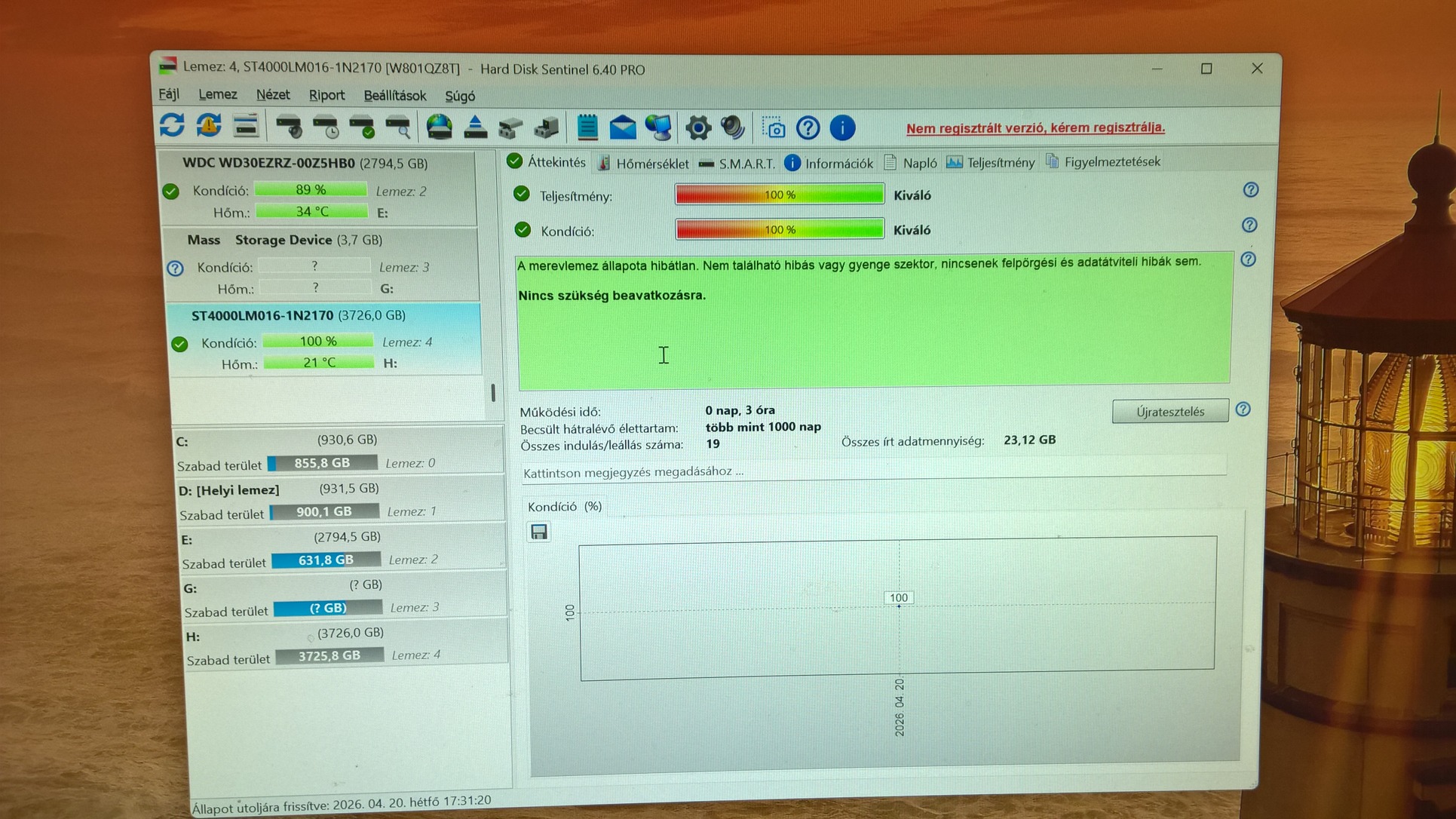Open the settings gear icon in toolbar

pos(697,127)
